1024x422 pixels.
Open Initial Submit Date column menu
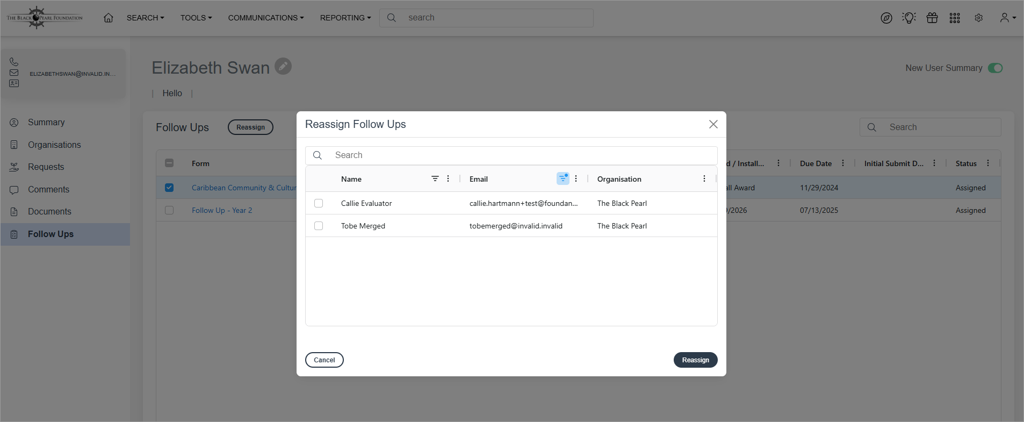coord(935,163)
